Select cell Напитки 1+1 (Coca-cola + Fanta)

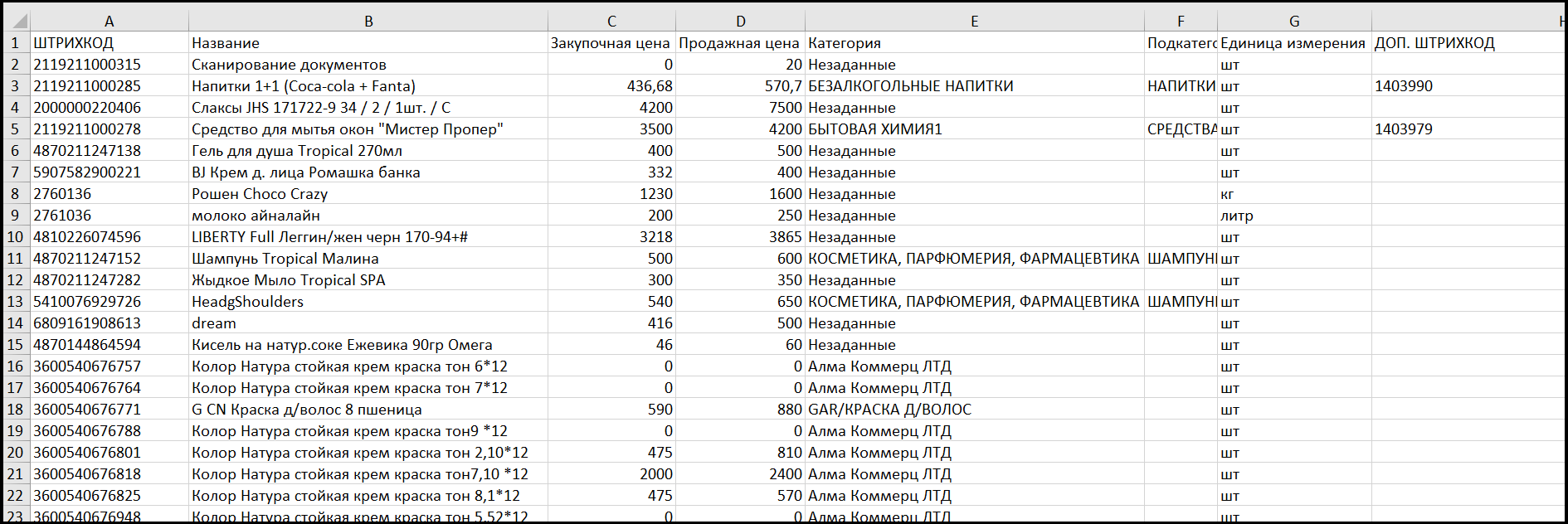click(368, 85)
